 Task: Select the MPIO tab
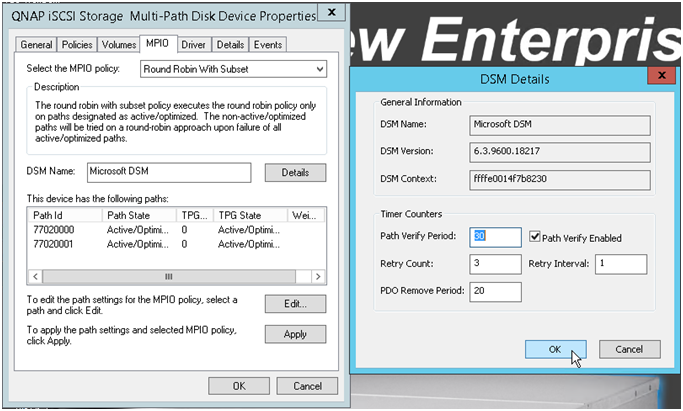coord(158,44)
